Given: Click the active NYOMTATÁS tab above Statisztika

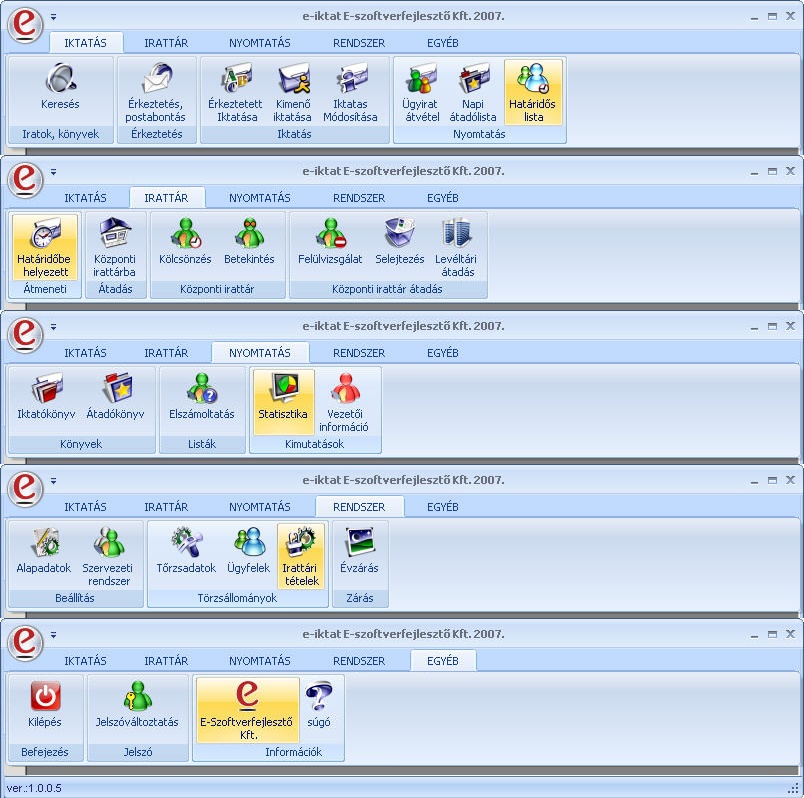Looking at the screenshot, I should pos(260,353).
